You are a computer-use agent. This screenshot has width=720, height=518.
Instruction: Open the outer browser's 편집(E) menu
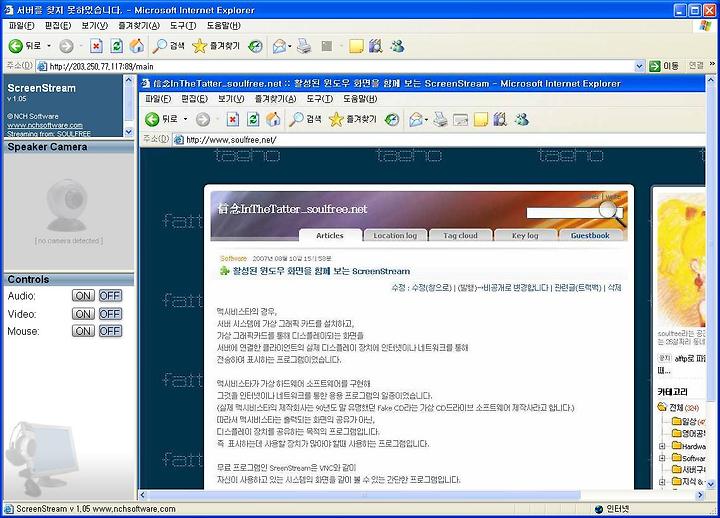58,26
